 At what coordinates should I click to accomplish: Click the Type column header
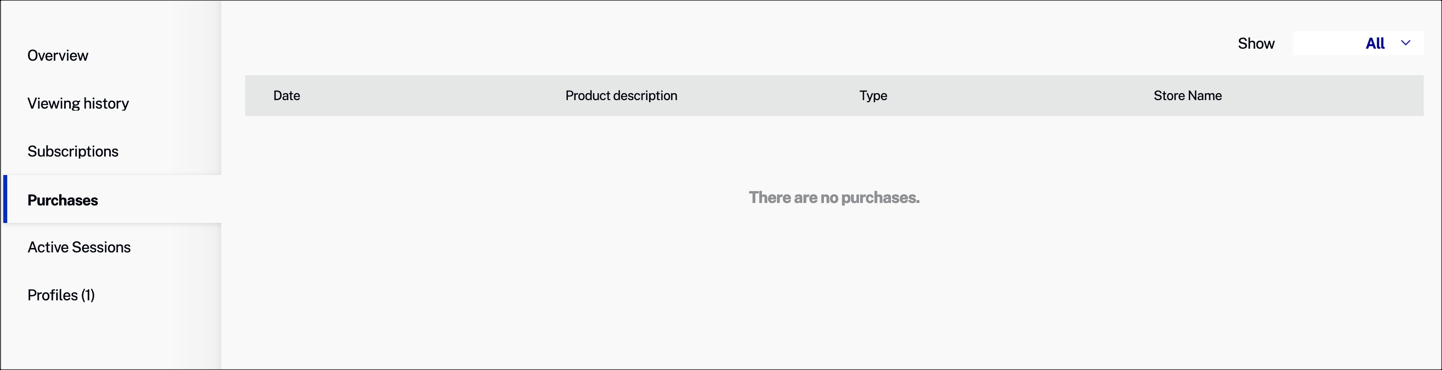pyautogui.click(x=873, y=95)
